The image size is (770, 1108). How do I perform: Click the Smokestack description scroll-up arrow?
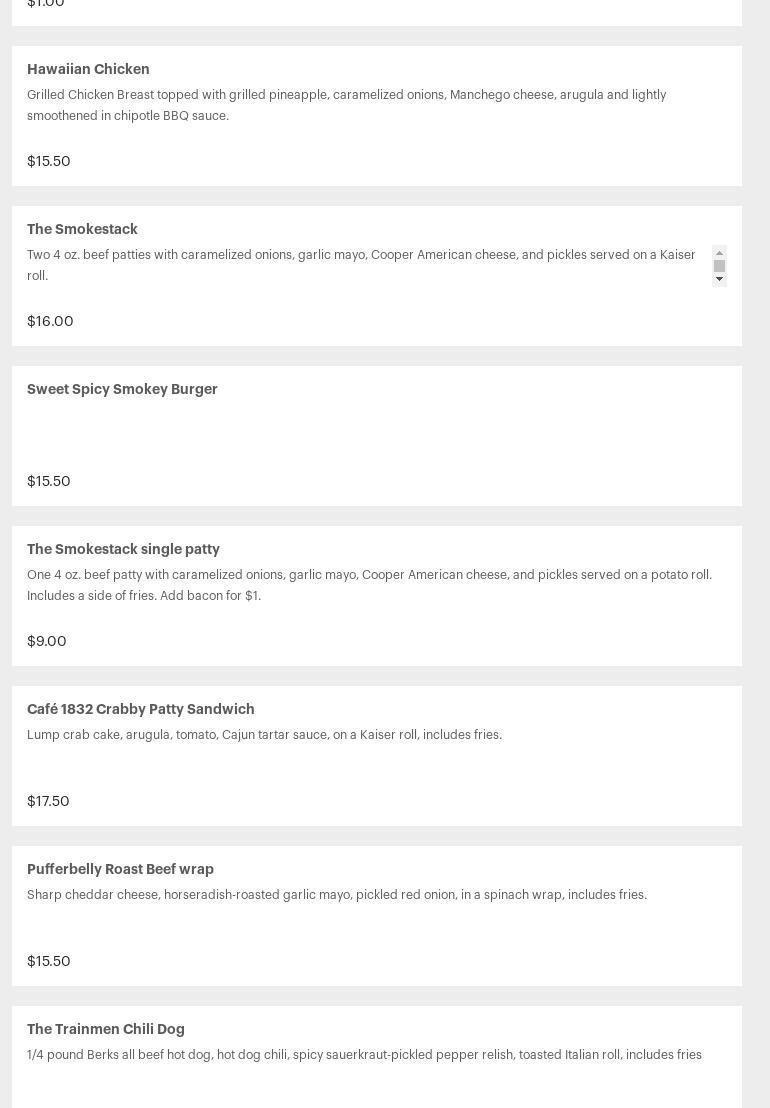click(719, 252)
